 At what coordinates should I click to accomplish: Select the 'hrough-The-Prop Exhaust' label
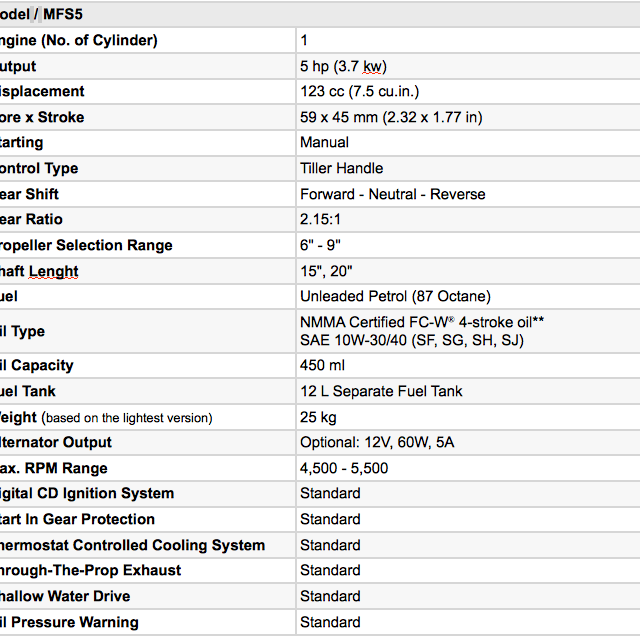(x=91, y=571)
